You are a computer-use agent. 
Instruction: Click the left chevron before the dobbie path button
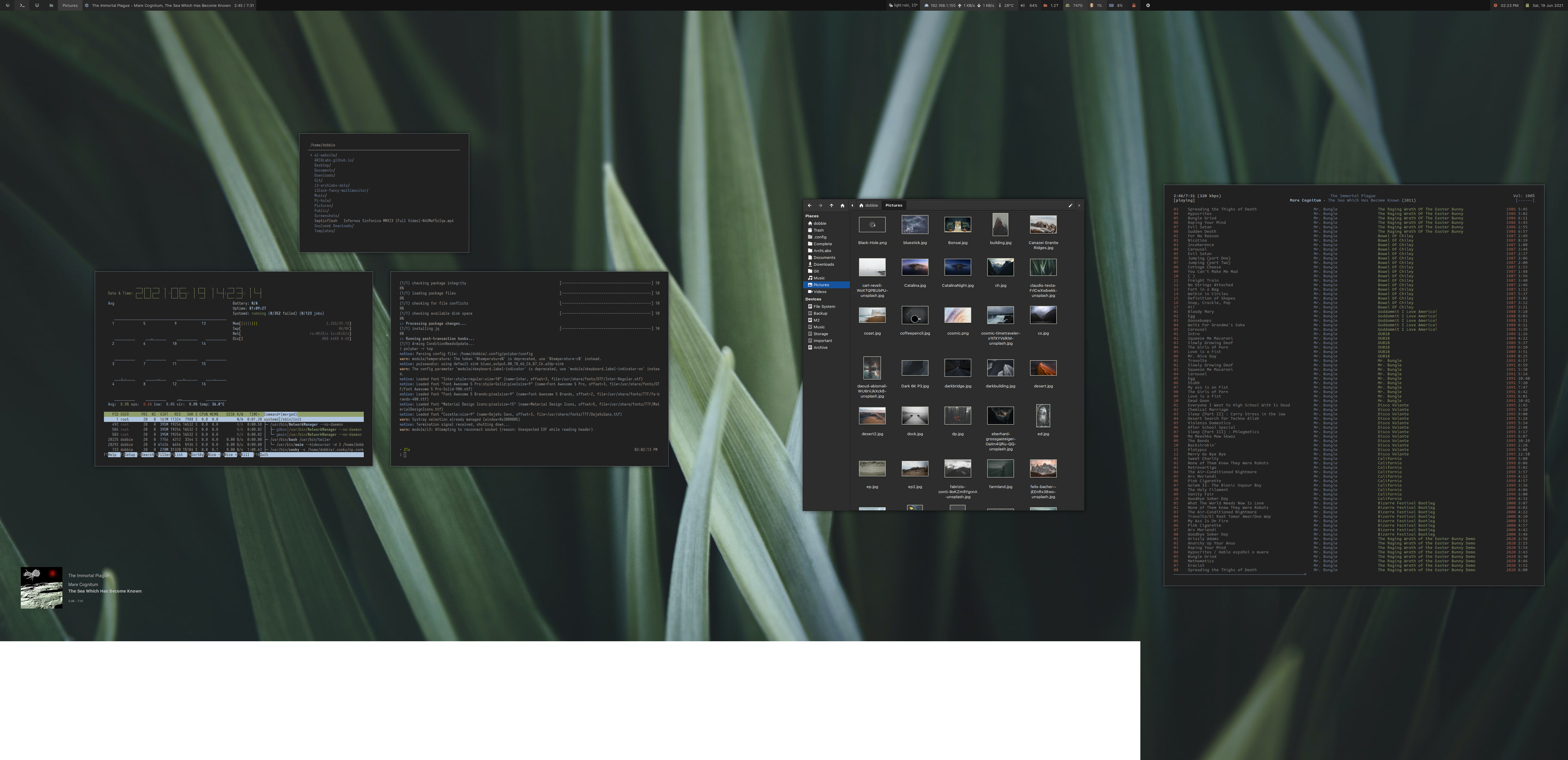point(852,206)
